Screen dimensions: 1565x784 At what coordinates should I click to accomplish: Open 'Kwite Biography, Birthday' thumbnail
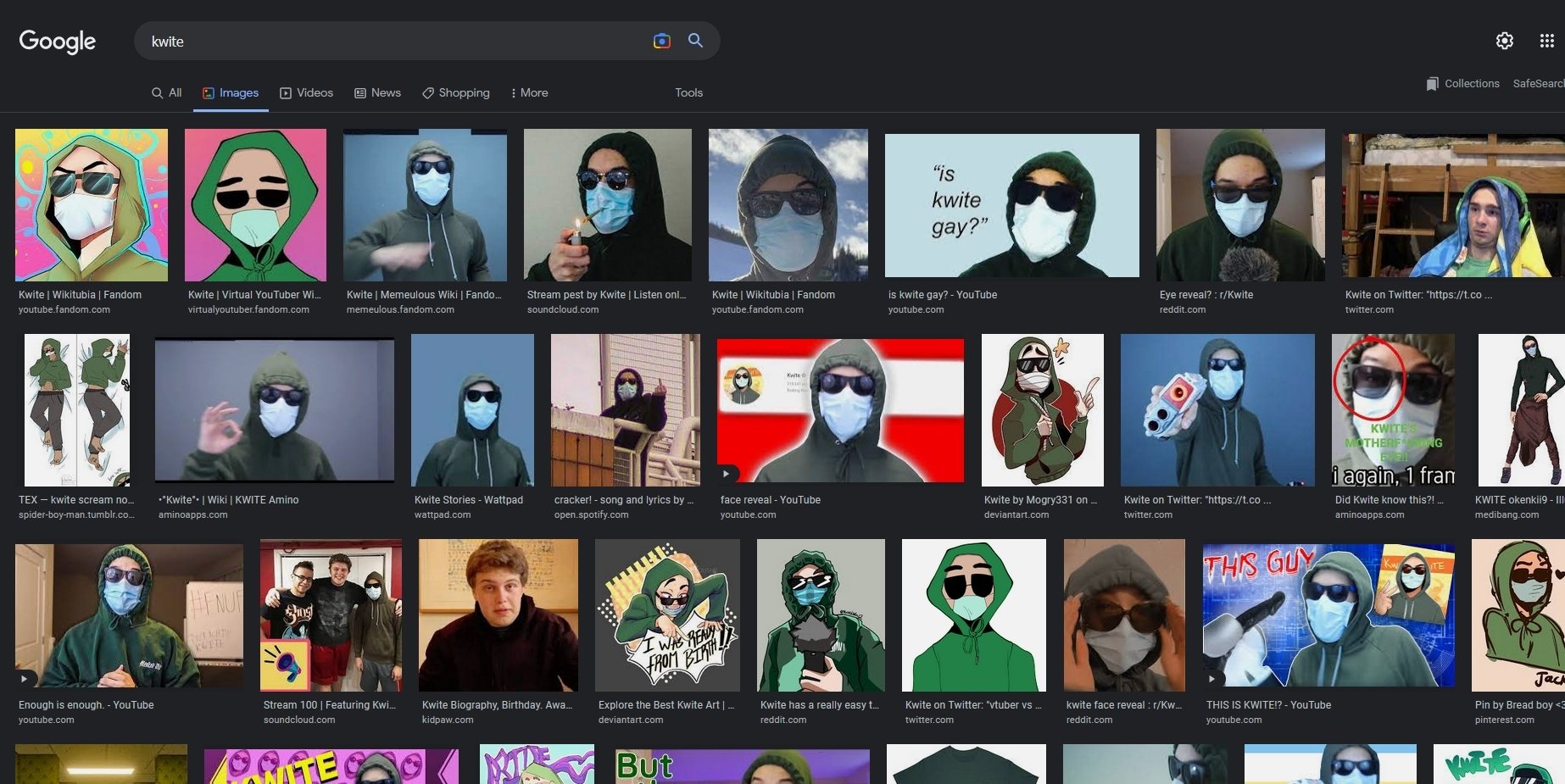point(498,615)
